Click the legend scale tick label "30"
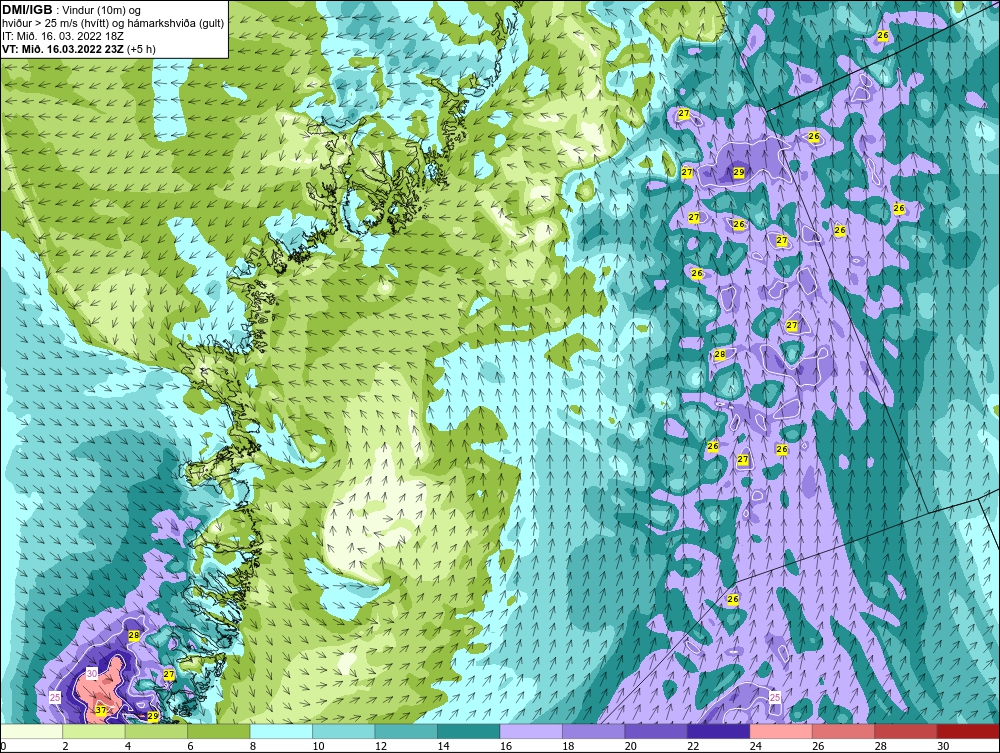The height and width of the screenshot is (753, 1000). coord(943,746)
